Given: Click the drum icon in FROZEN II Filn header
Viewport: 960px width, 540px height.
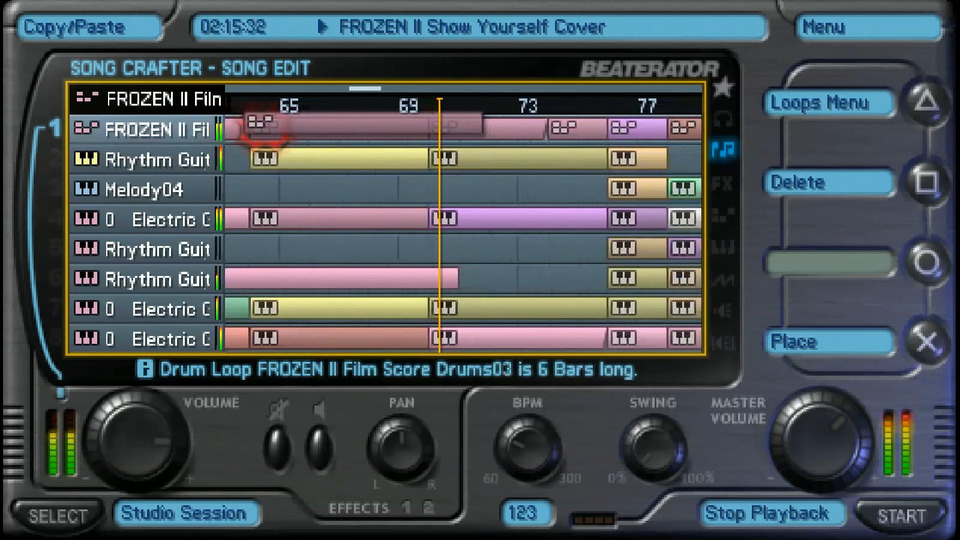Looking at the screenshot, I should 88,97.
